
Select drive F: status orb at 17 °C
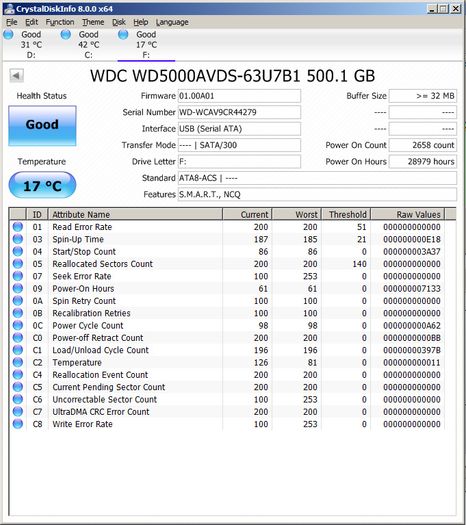click(x=123, y=34)
